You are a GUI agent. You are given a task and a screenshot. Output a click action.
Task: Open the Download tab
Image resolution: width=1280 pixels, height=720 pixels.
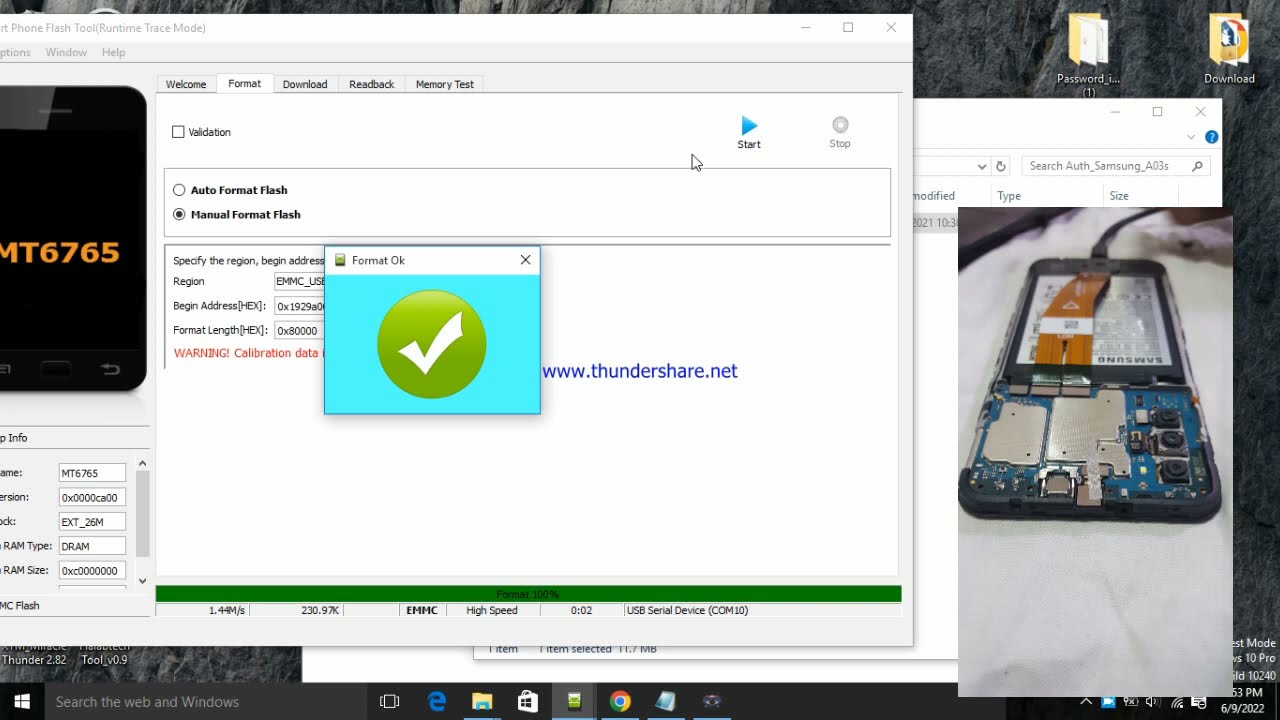point(305,84)
